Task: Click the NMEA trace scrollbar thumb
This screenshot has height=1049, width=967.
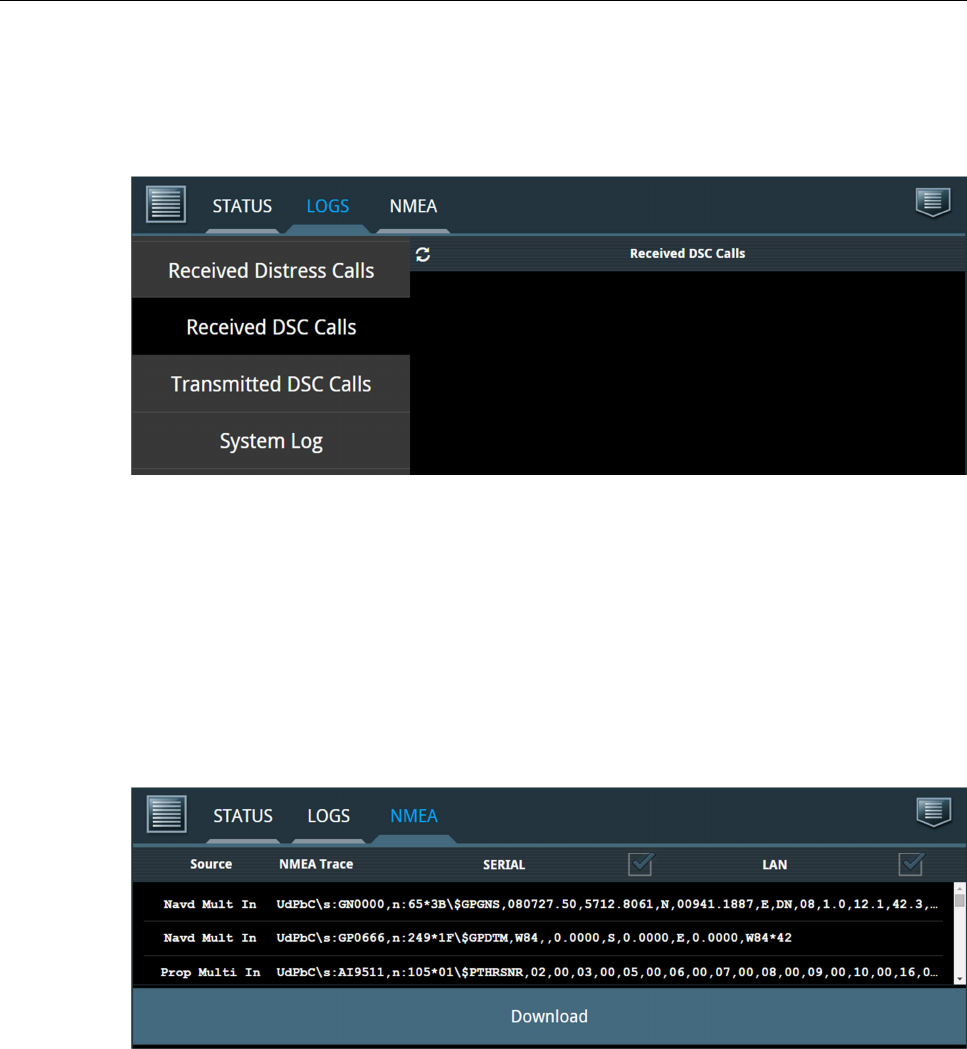Action: tap(960, 900)
